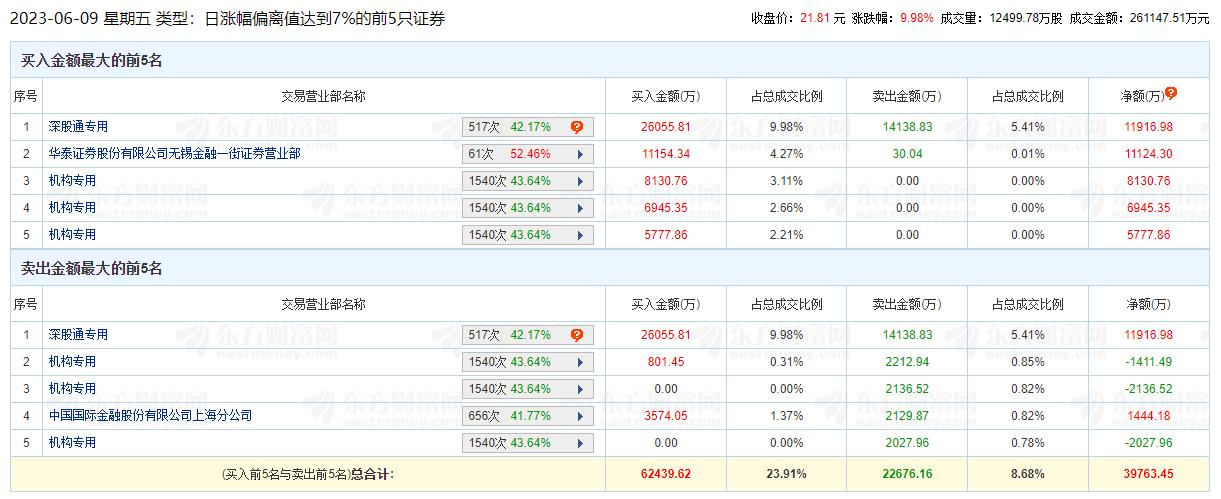Open 机构专用 link in sell row 5
1221x499 pixels.
(x=72, y=442)
